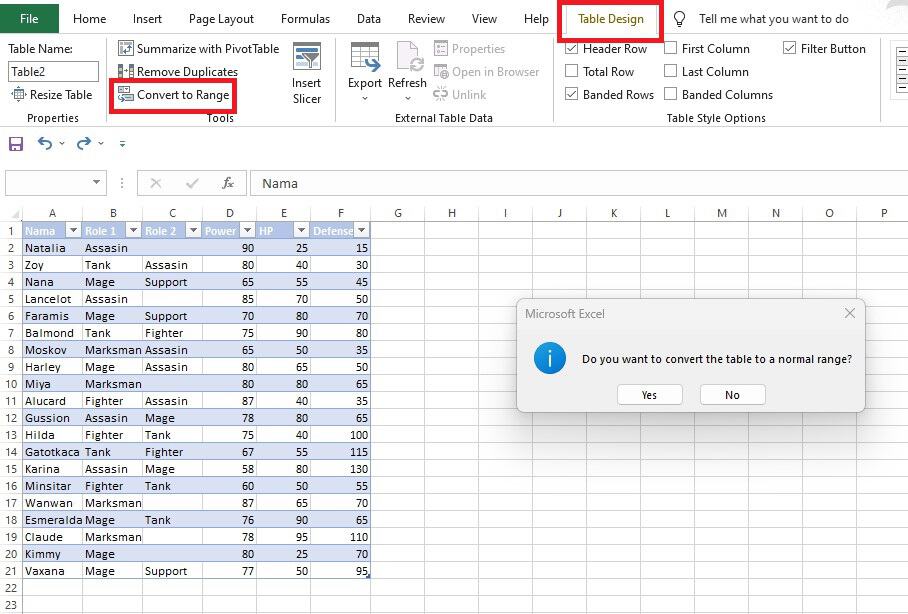This screenshot has height=614, width=908.
Task: Click Remove Duplicates tool
Action: point(178,71)
